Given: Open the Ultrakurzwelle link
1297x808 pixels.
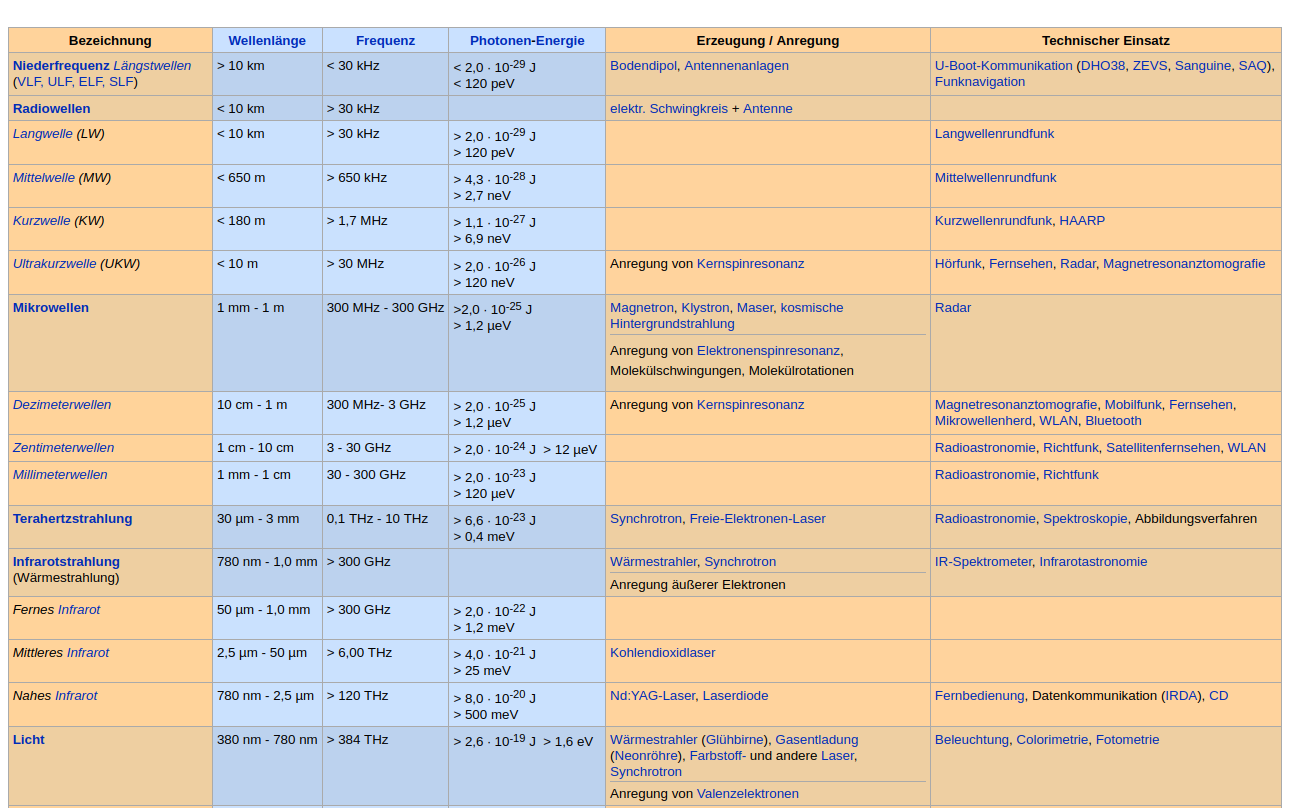Looking at the screenshot, I should pos(55,264).
